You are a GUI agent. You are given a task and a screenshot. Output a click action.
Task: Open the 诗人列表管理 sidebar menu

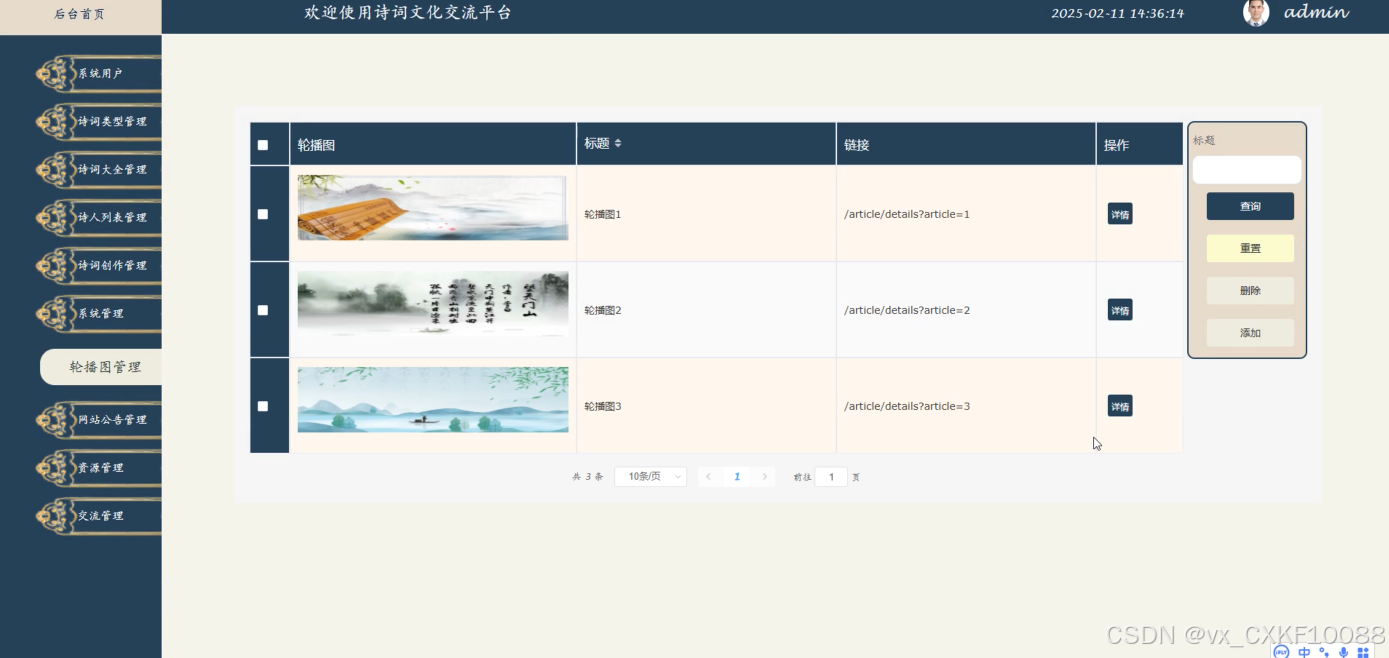tap(98, 217)
